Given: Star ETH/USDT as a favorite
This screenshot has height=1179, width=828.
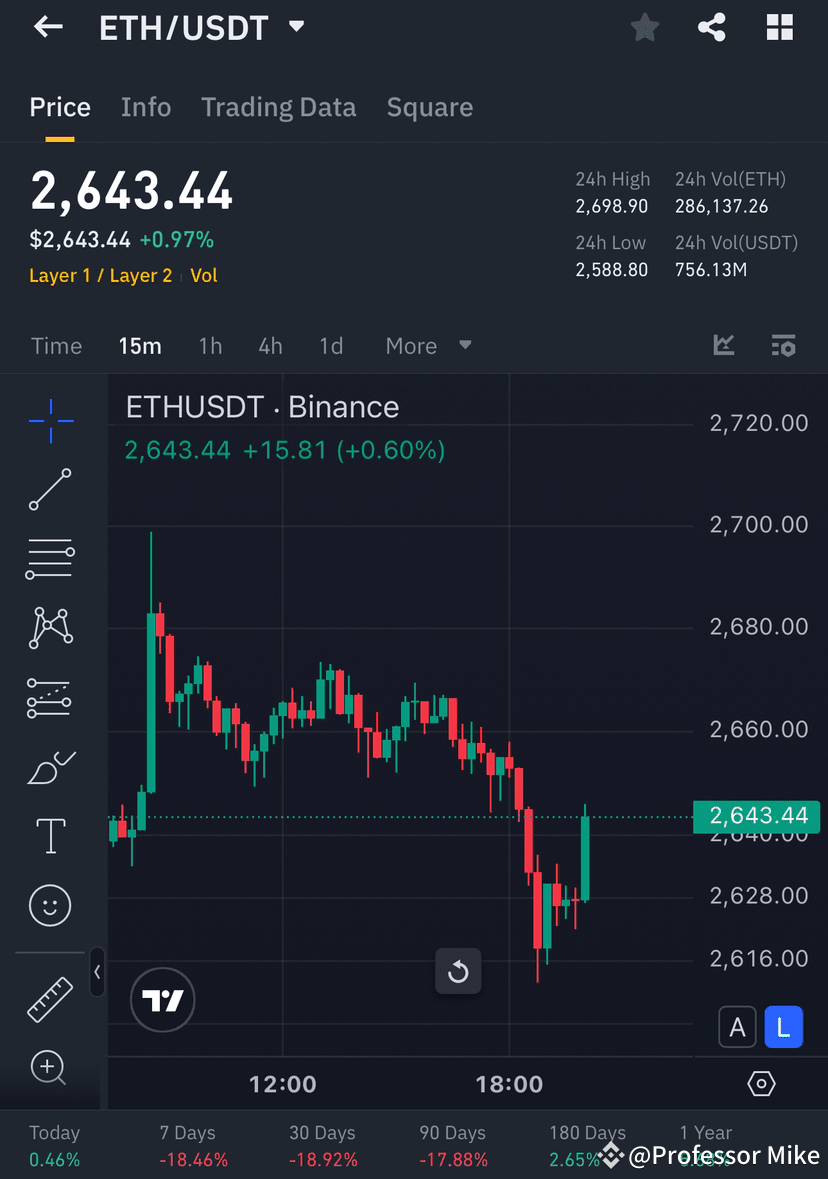Looking at the screenshot, I should click(x=644, y=27).
